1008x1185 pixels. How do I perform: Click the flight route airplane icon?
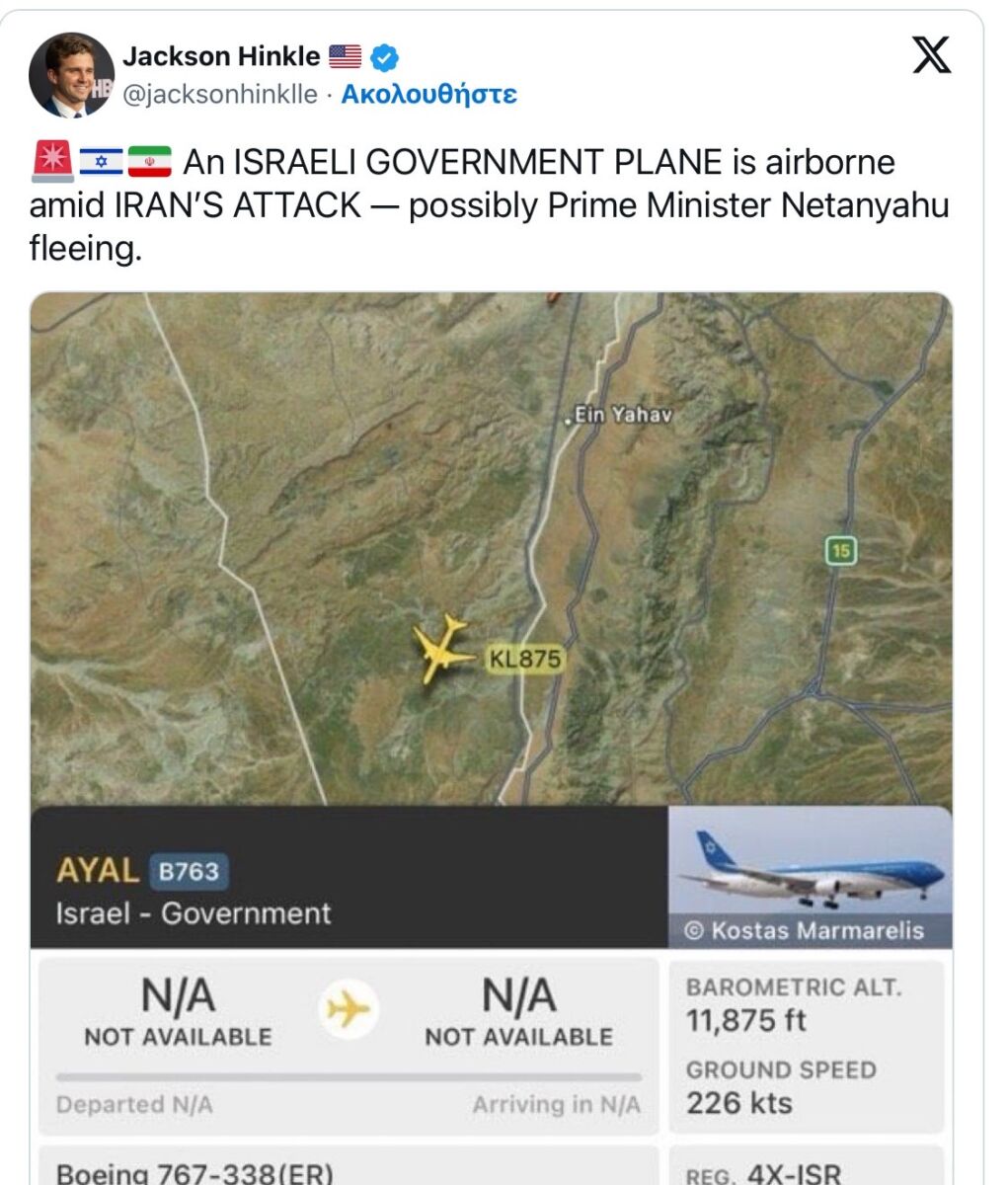point(348,1010)
